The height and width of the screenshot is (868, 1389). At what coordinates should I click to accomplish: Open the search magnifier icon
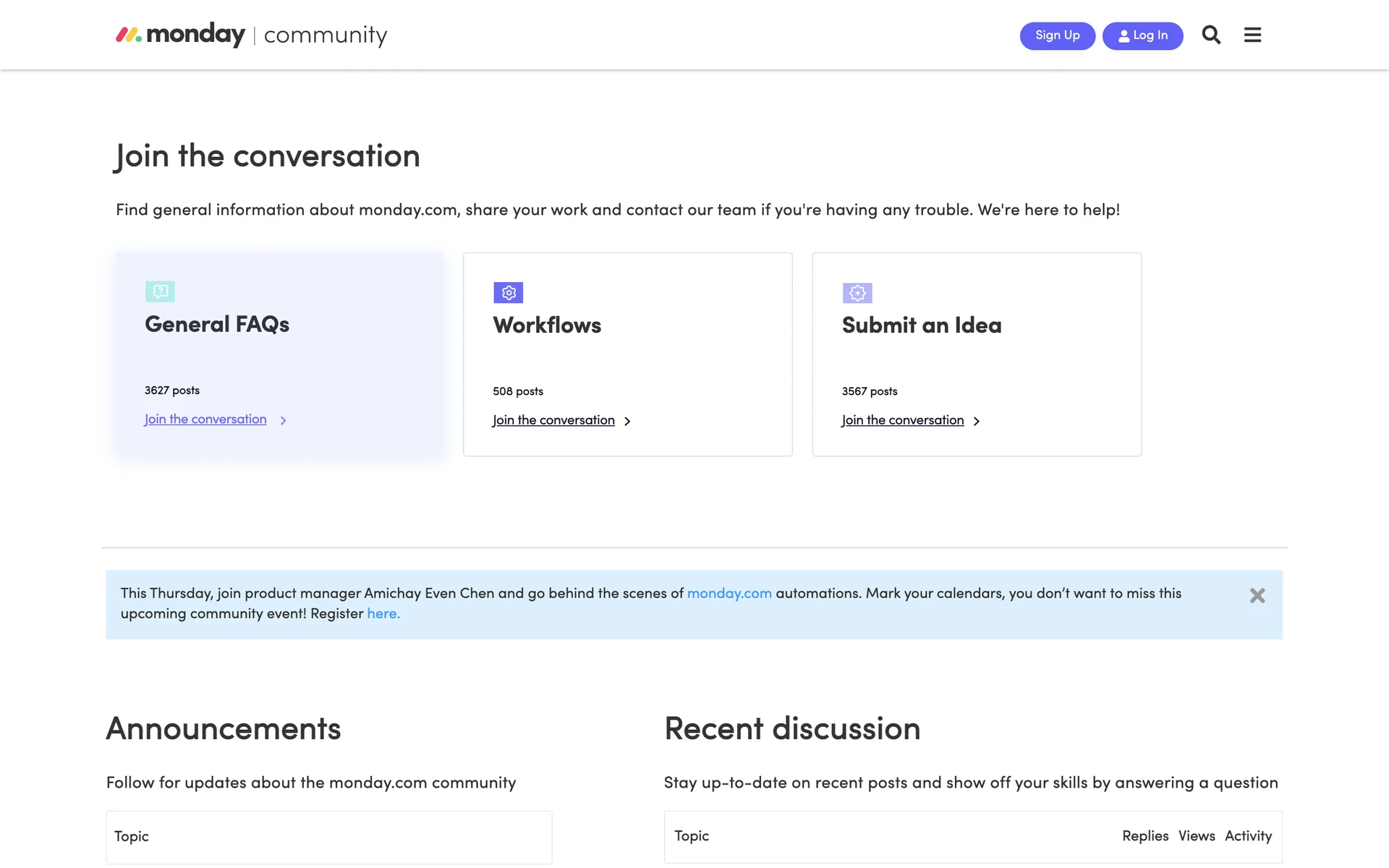[1211, 35]
